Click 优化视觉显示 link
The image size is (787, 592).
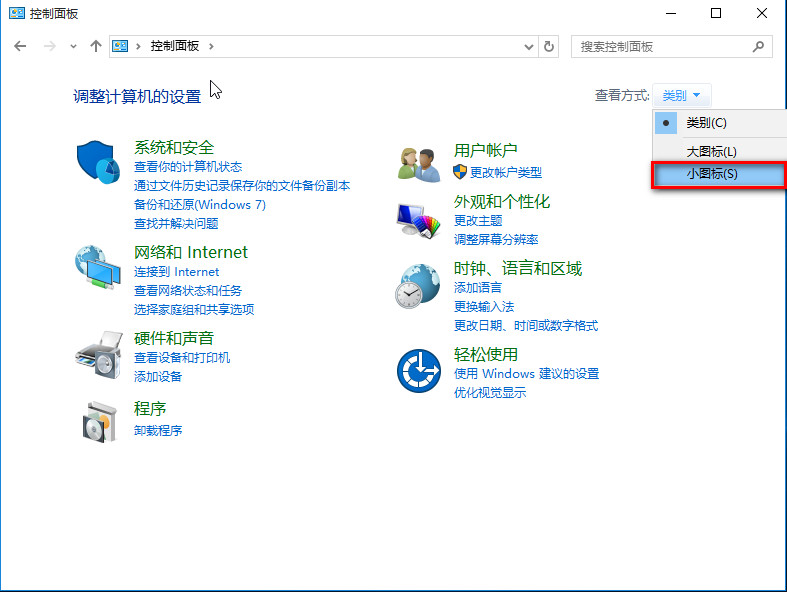[490, 393]
